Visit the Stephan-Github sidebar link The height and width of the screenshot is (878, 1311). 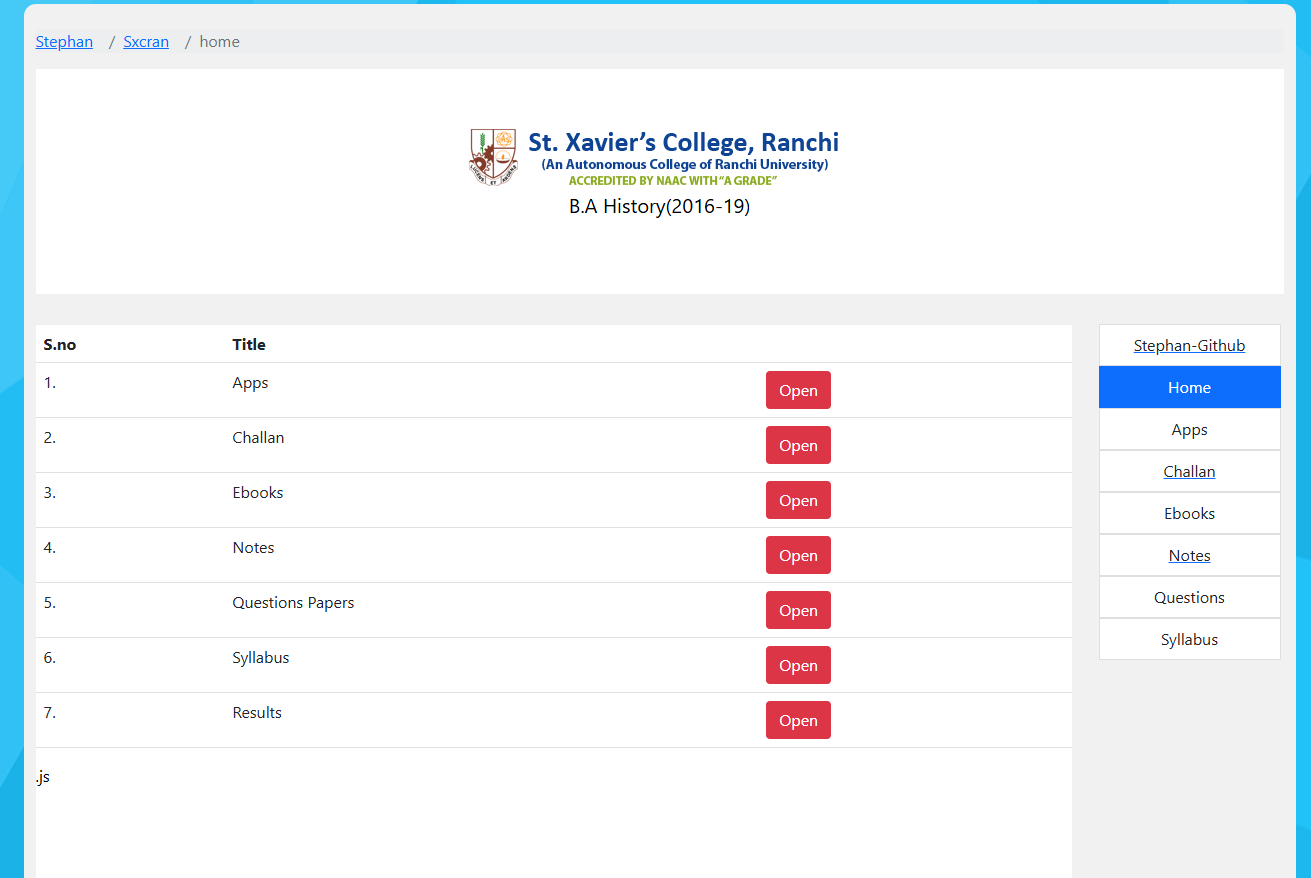(x=1189, y=346)
